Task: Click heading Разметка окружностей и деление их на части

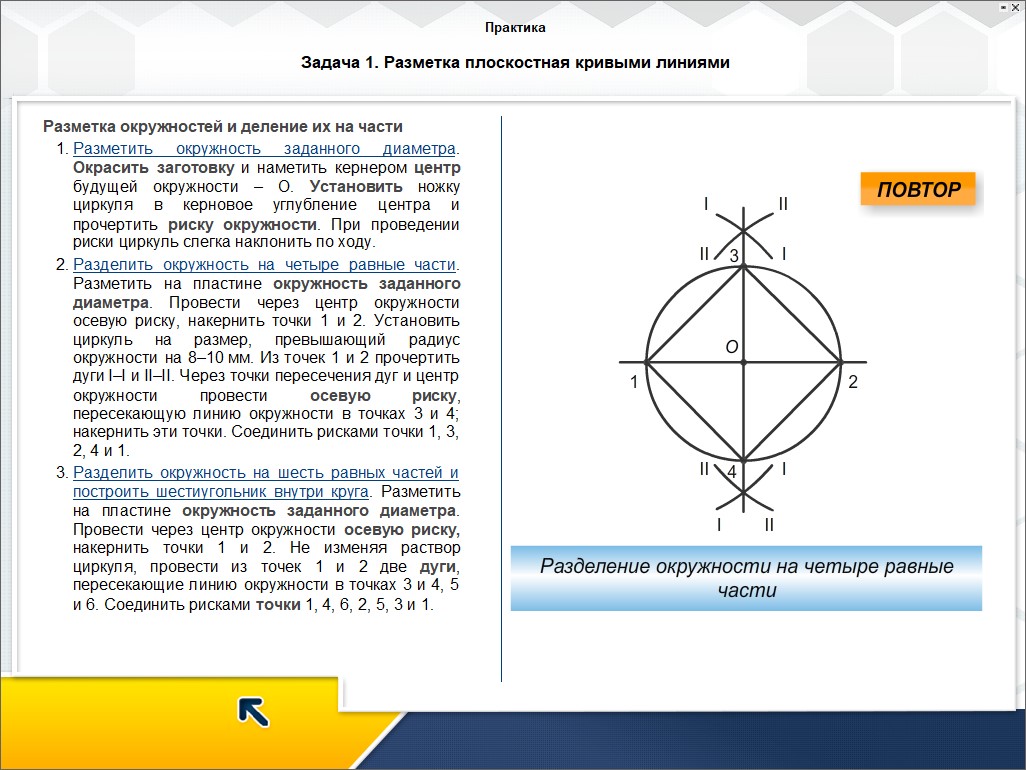Action: coord(223,127)
